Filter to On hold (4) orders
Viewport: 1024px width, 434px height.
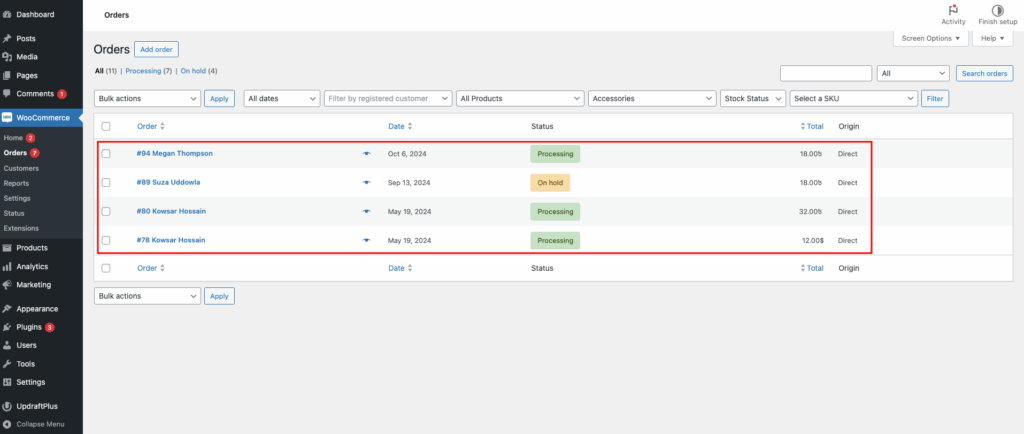pyautogui.click(x=199, y=70)
